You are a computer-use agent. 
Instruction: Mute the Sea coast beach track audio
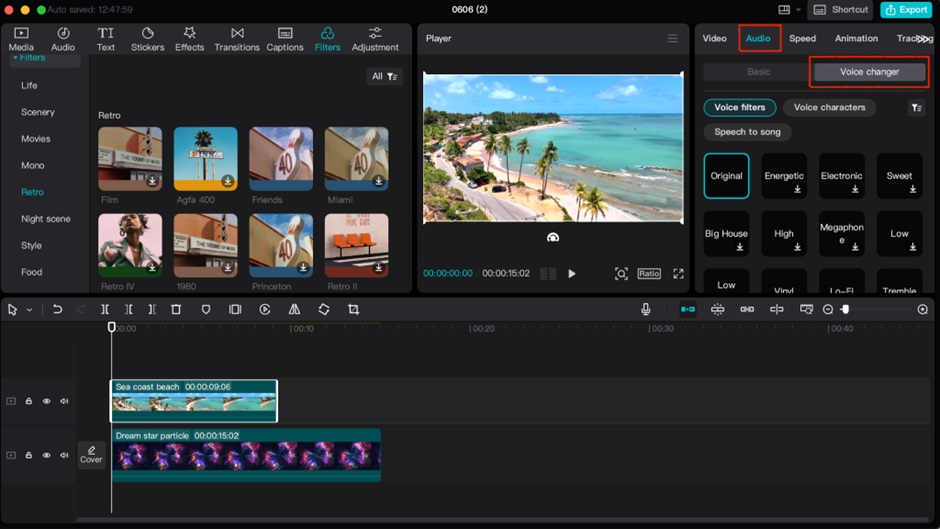[x=64, y=401]
